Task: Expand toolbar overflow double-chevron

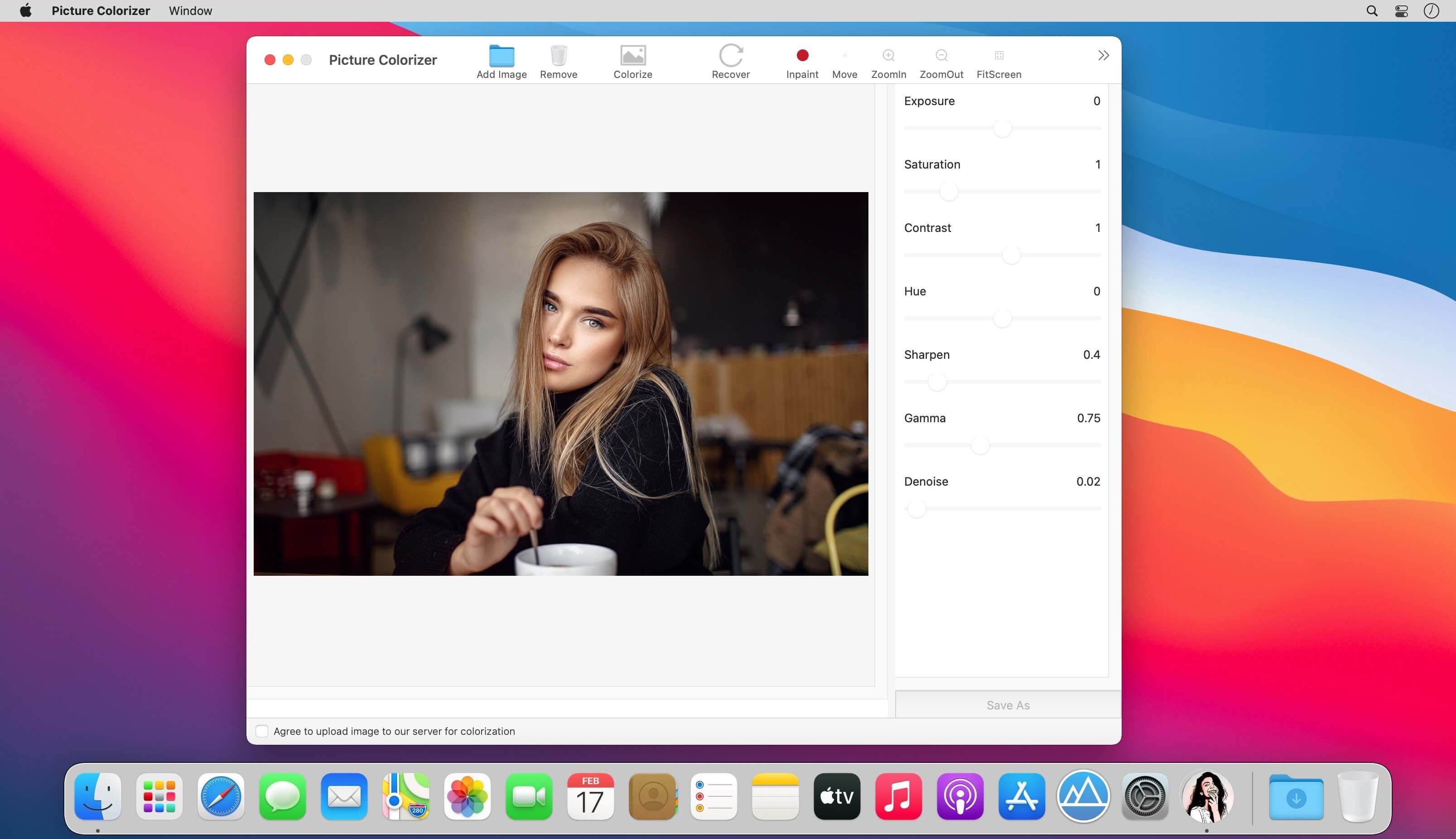Action: coord(1103,55)
